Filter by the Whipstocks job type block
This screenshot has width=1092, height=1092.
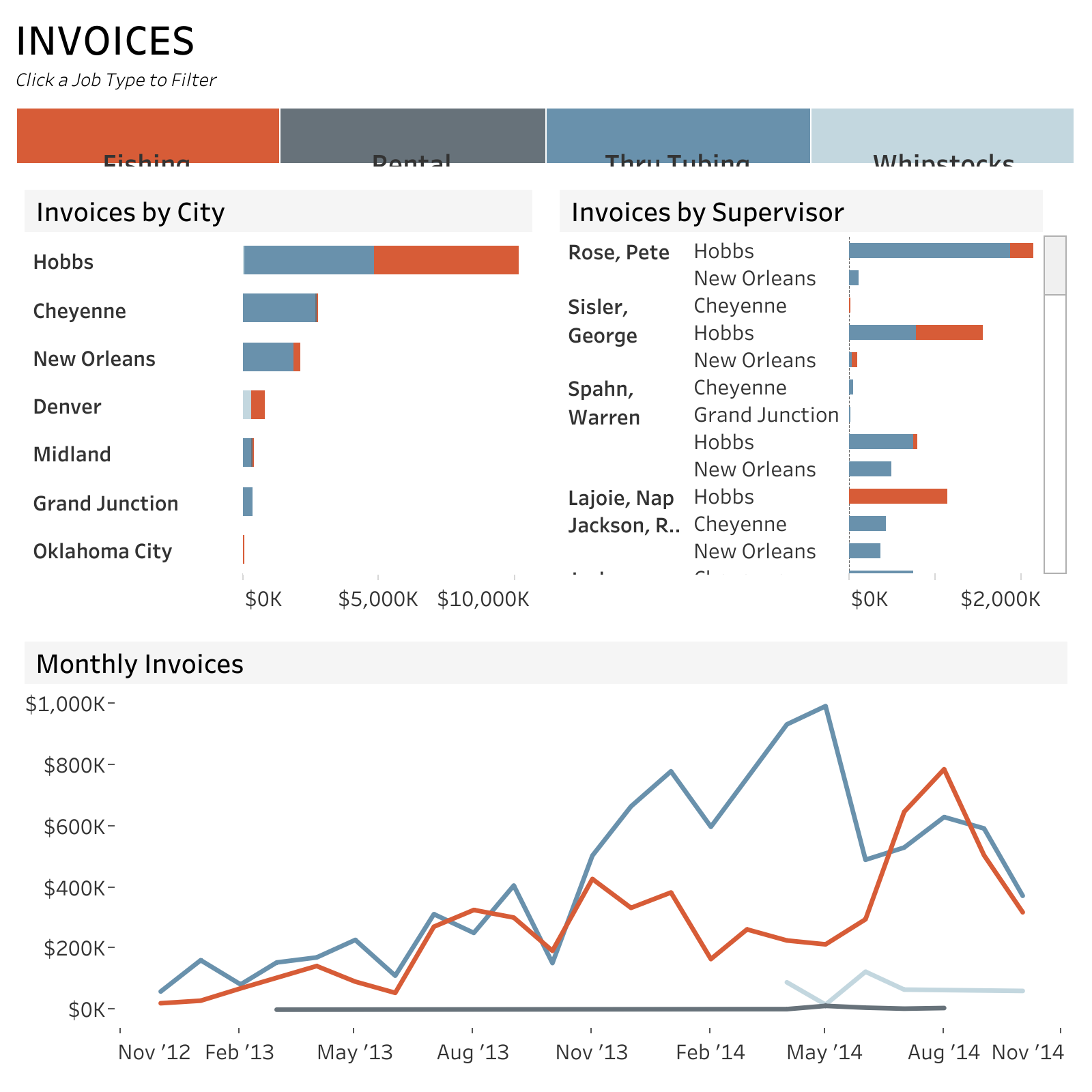[x=943, y=136]
